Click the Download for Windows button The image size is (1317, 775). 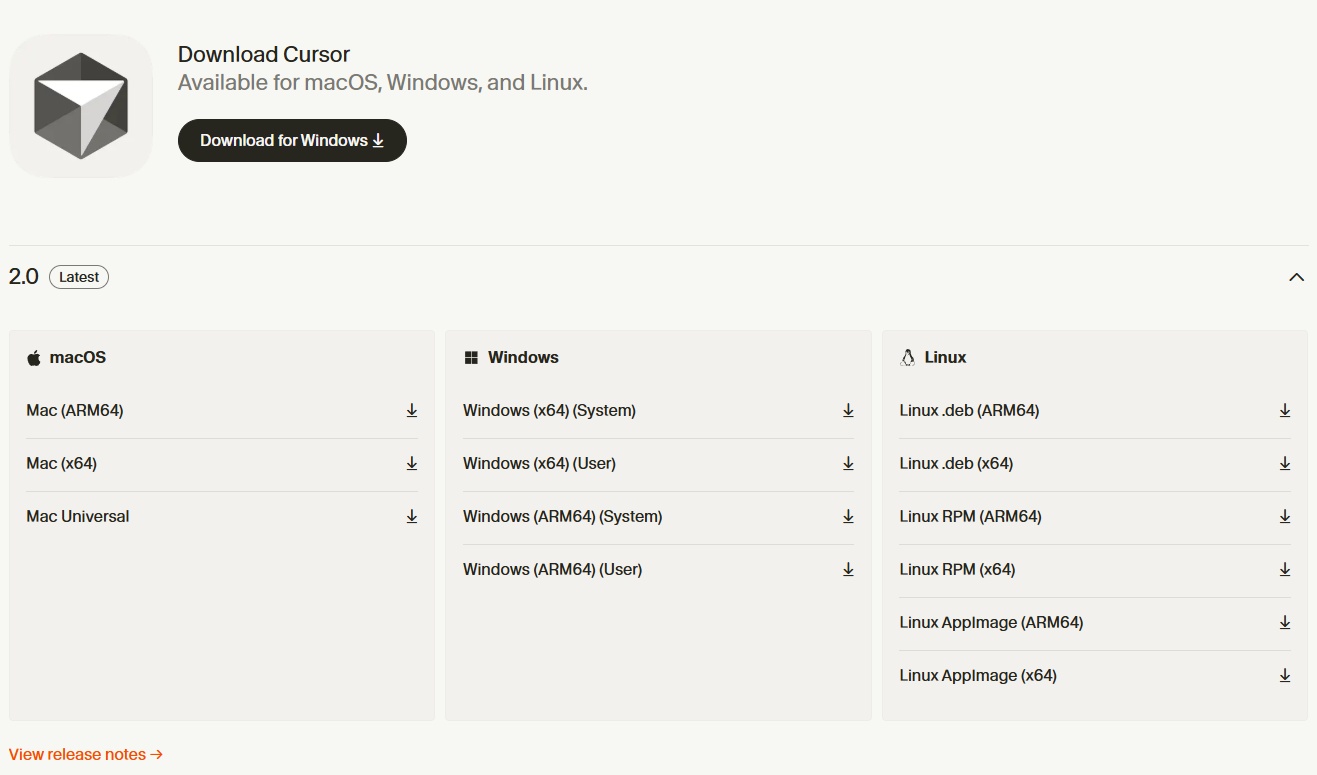coord(292,140)
